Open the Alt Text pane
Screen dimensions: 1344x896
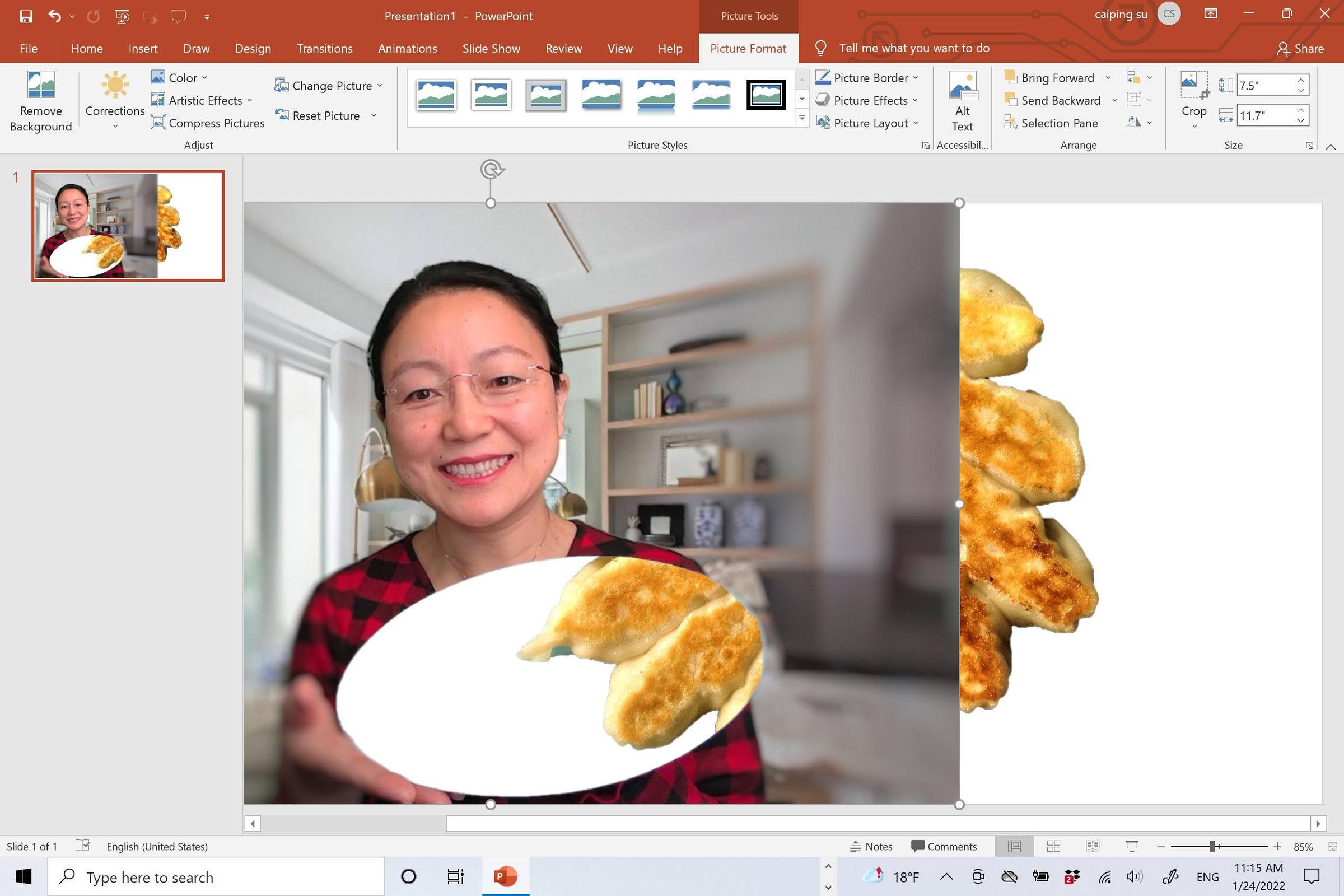[x=962, y=102]
